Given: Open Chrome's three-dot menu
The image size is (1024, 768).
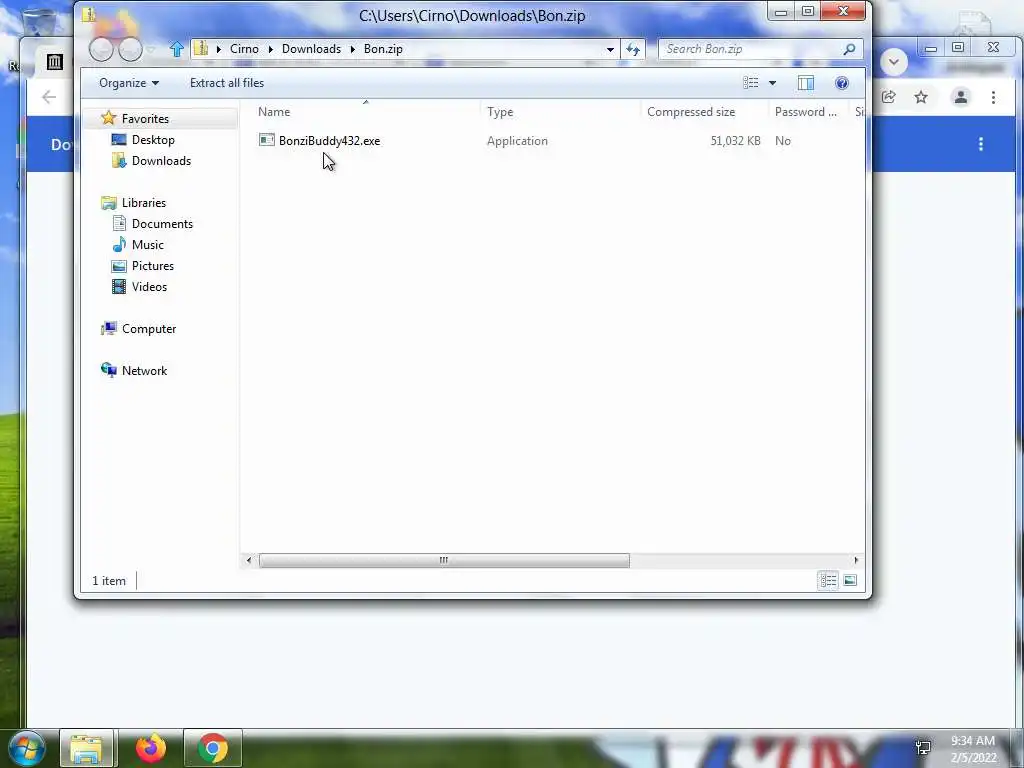Looking at the screenshot, I should click(993, 97).
